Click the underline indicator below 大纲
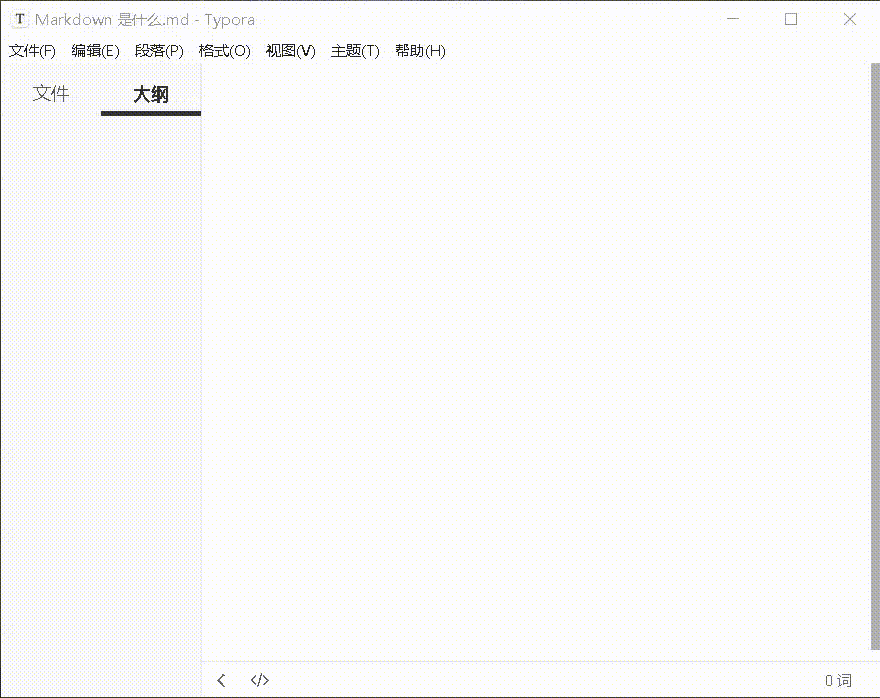This screenshot has height=698, width=880. [x=150, y=115]
